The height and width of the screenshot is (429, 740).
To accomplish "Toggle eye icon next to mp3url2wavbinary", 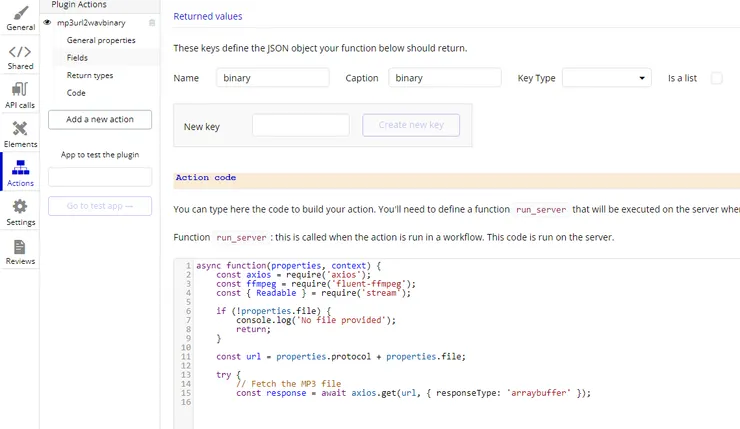I will 48,22.
